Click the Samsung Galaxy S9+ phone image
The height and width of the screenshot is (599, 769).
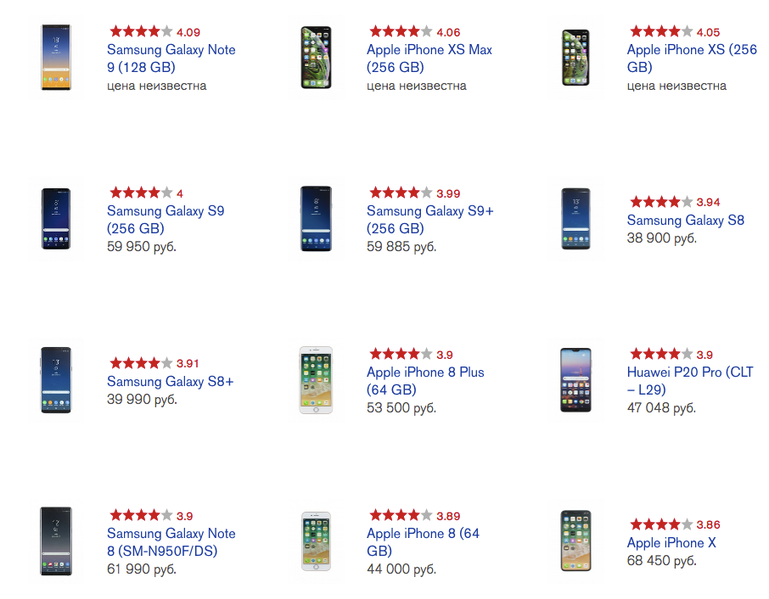[x=316, y=219]
